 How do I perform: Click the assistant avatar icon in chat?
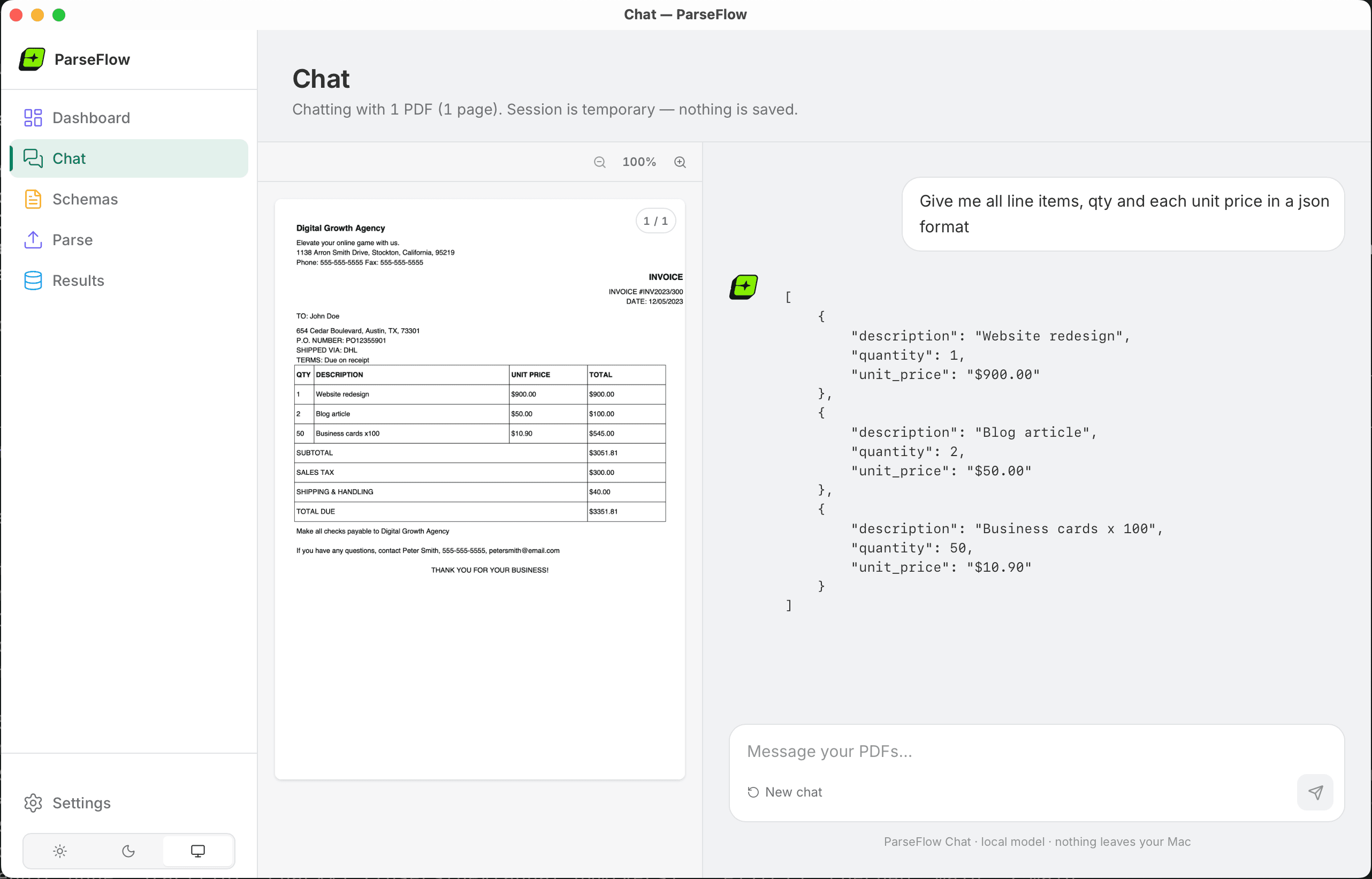744,287
